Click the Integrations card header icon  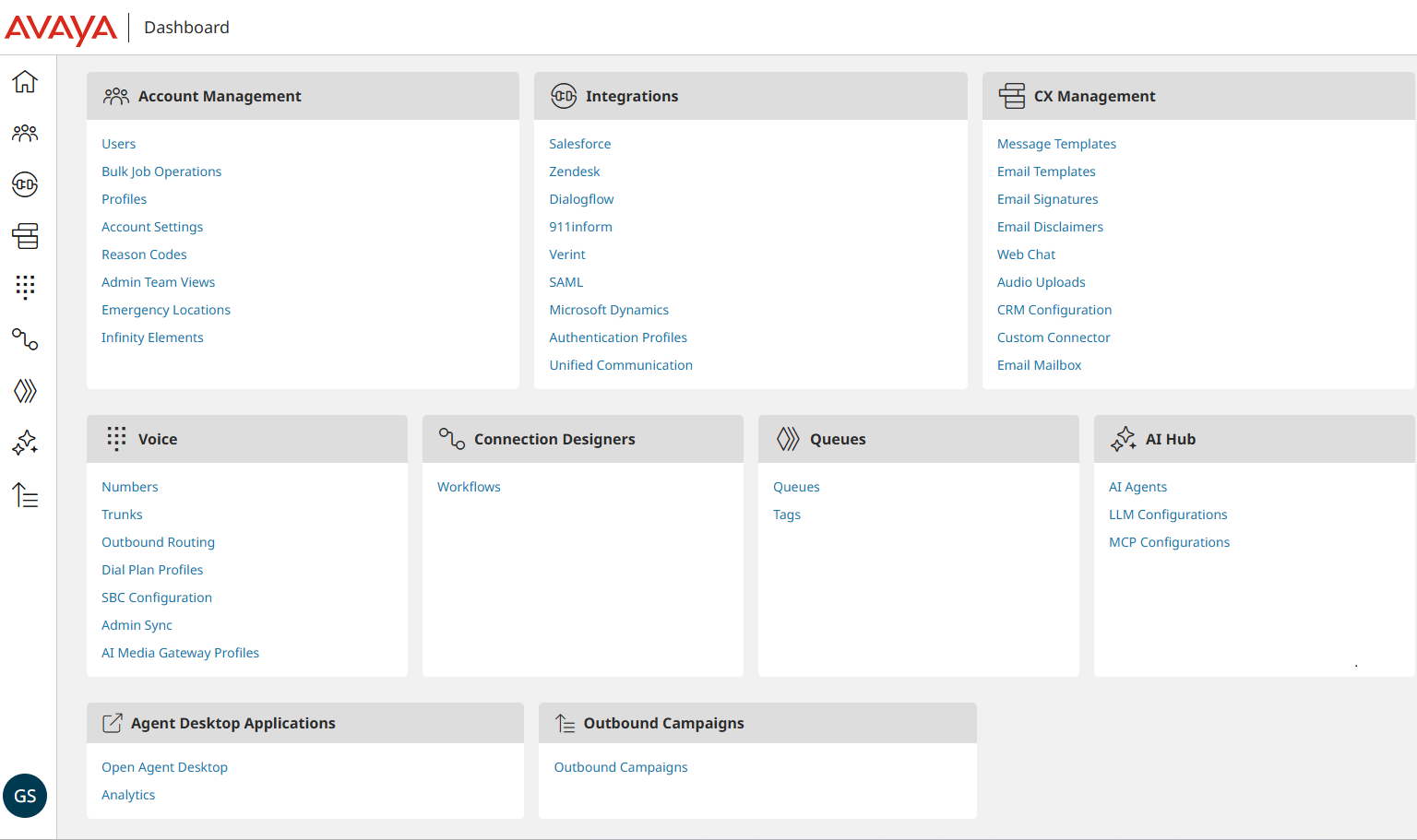point(564,96)
